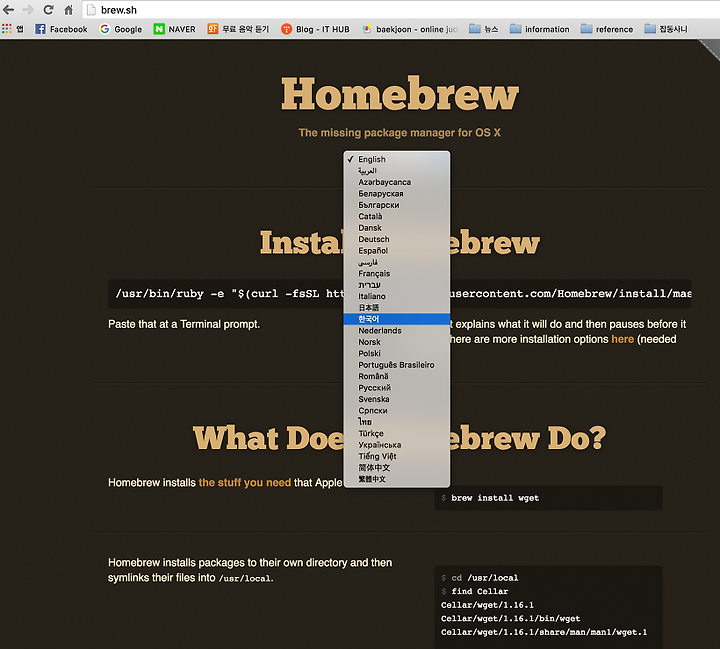Open the reference bookmark folder

607,29
